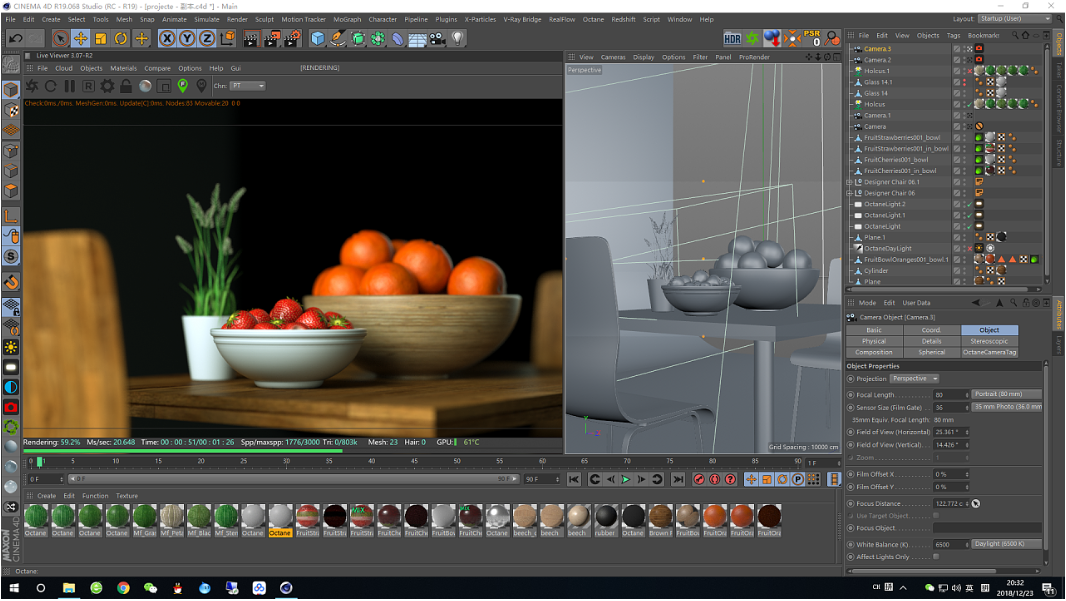Open the Portrait (80 mm) focal length preset dropdown
Viewport: 1066px width, 601px height.
tap(1007, 394)
